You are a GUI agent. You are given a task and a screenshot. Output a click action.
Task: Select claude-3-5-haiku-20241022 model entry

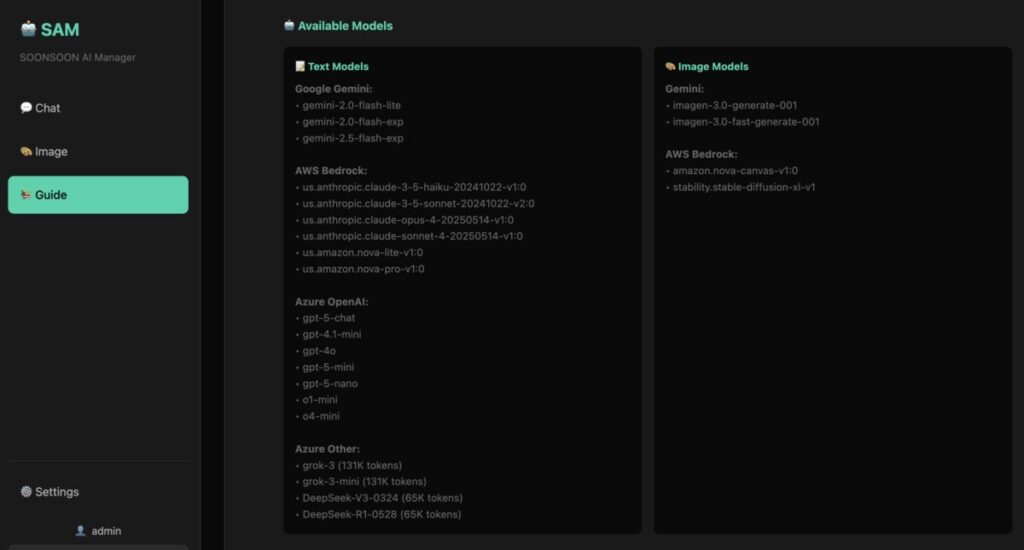point(414,187)
